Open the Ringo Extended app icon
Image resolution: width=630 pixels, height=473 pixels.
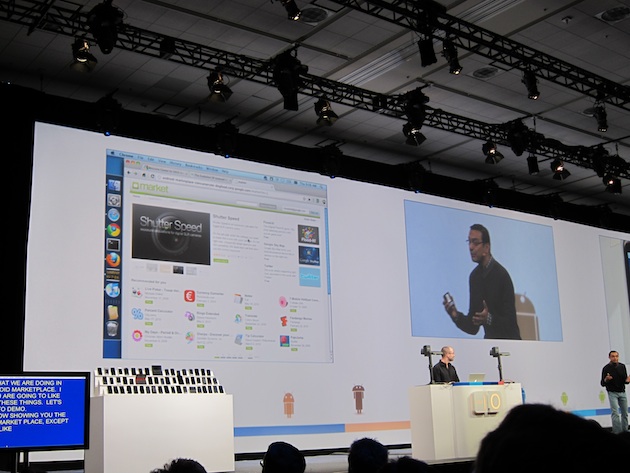pyautogui.click(x=190, y=316)
